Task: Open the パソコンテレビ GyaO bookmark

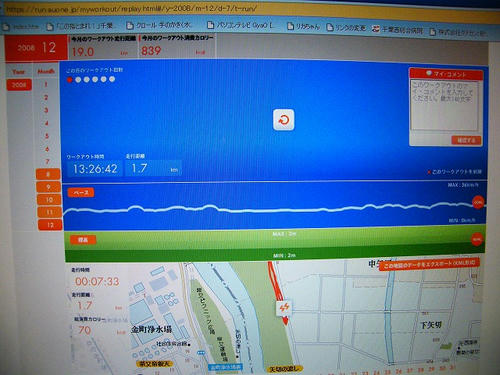Action: click(241, 25)
